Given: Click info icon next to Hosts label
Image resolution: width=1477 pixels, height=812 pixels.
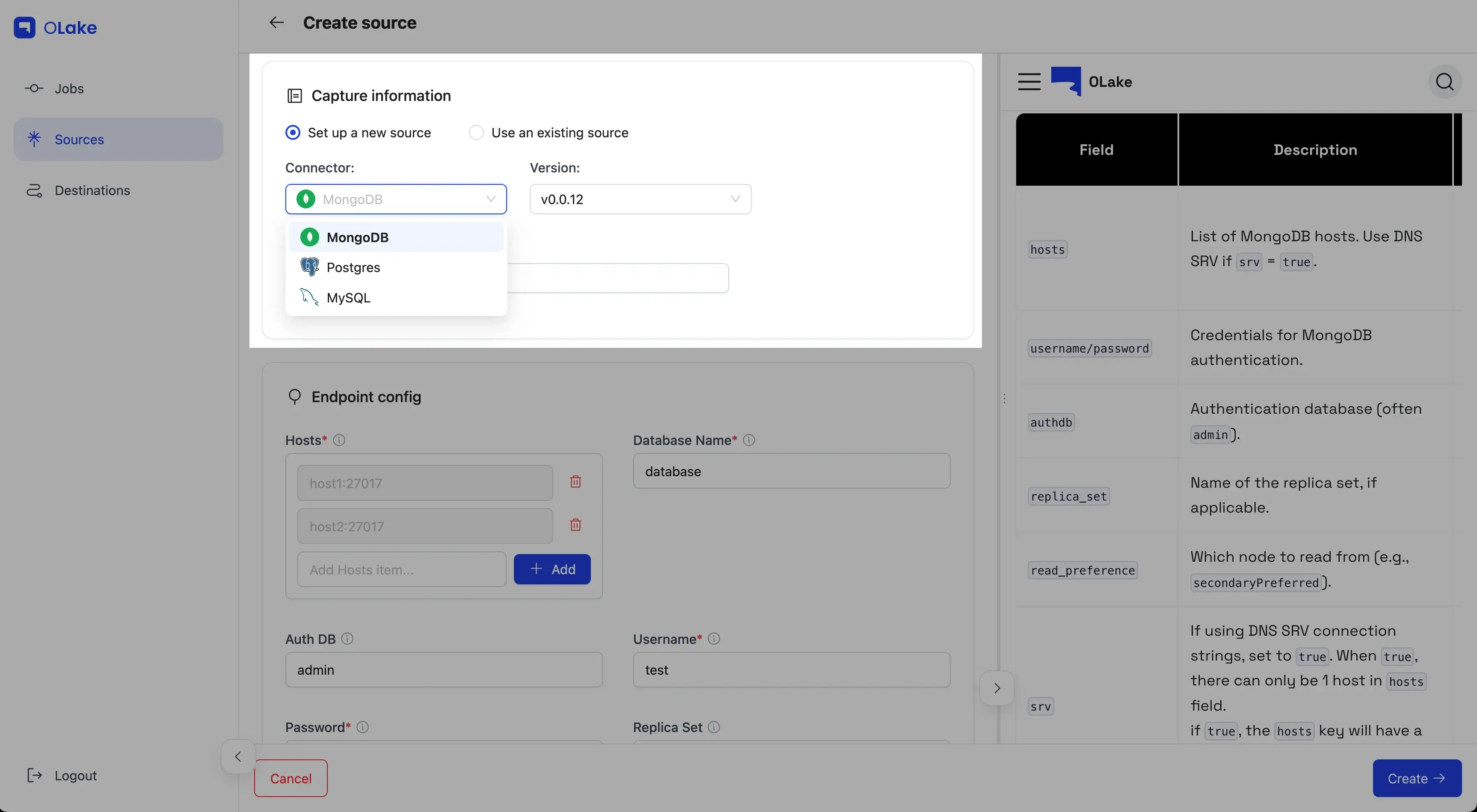Looking at the screenshot, I should click(339, 440).
